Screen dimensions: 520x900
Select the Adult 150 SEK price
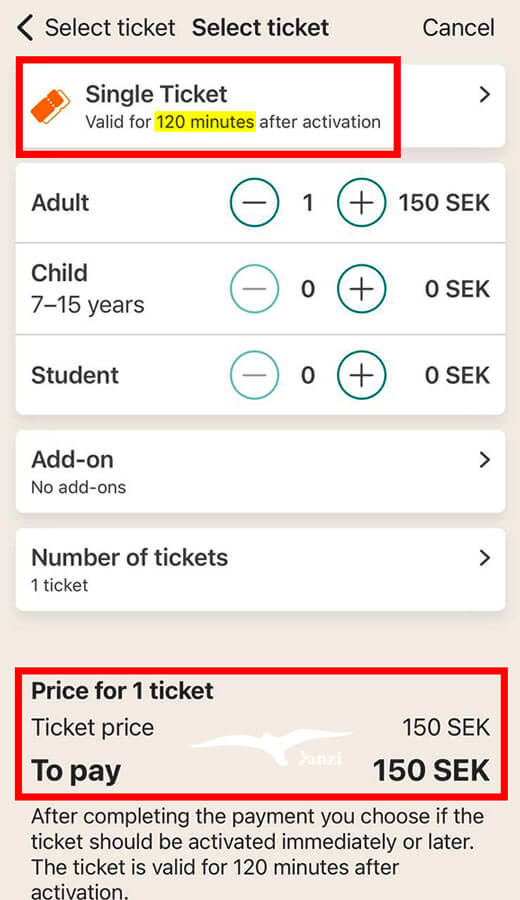click(x=444, y=203)
